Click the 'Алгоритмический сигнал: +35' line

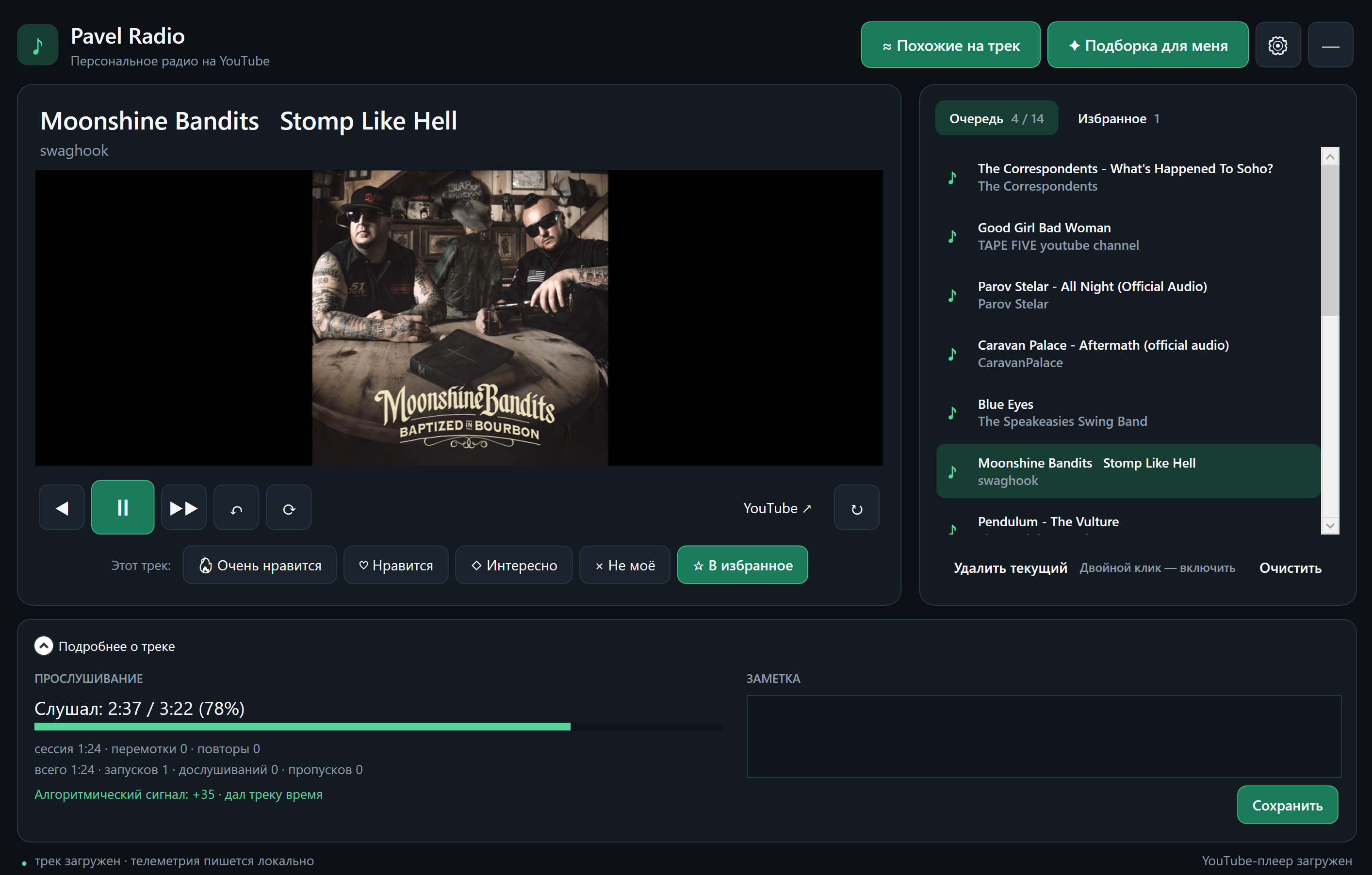coord(179,794)
